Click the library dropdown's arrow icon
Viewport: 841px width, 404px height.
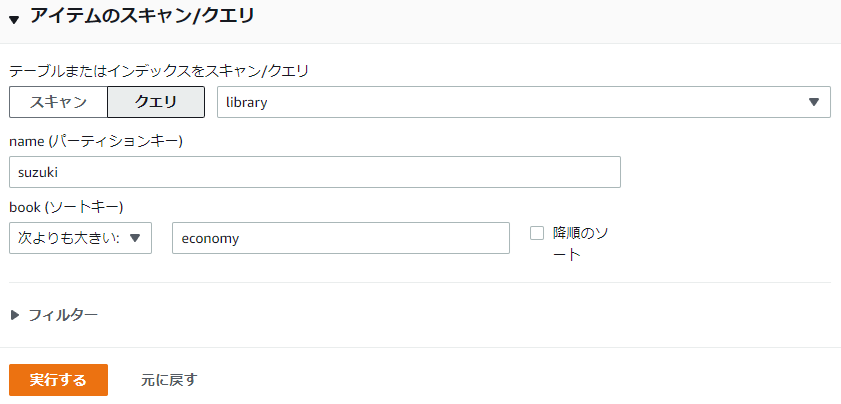tap(814, 102)
